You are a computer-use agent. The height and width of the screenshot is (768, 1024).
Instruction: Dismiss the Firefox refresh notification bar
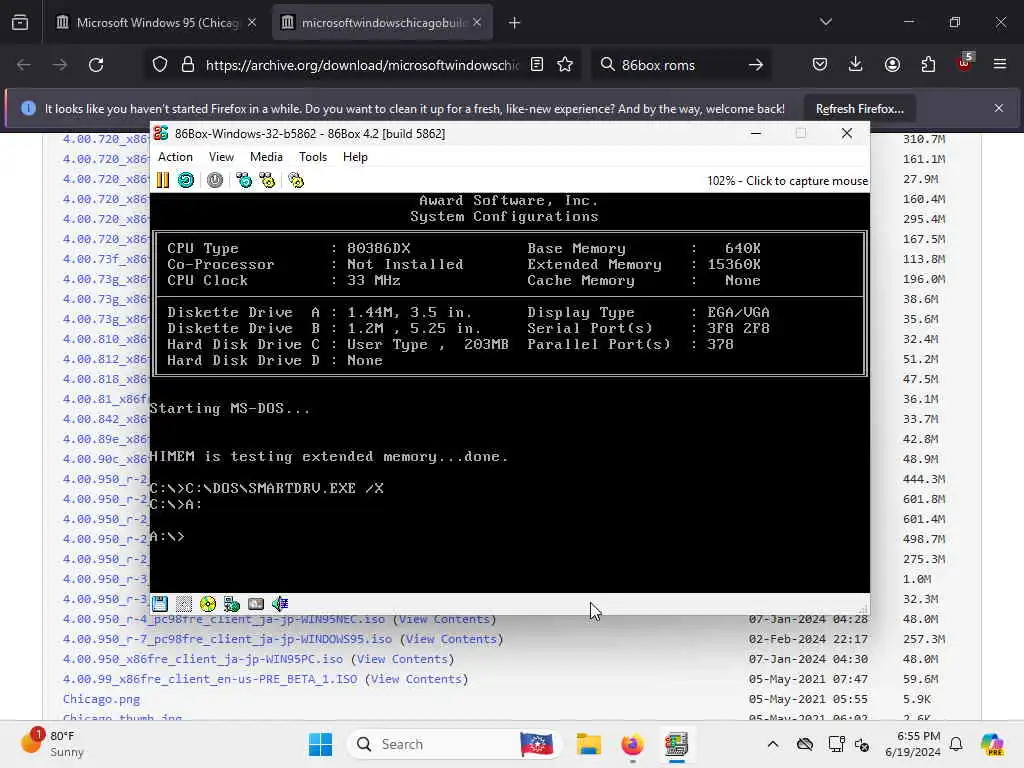(x=999, y=108)
